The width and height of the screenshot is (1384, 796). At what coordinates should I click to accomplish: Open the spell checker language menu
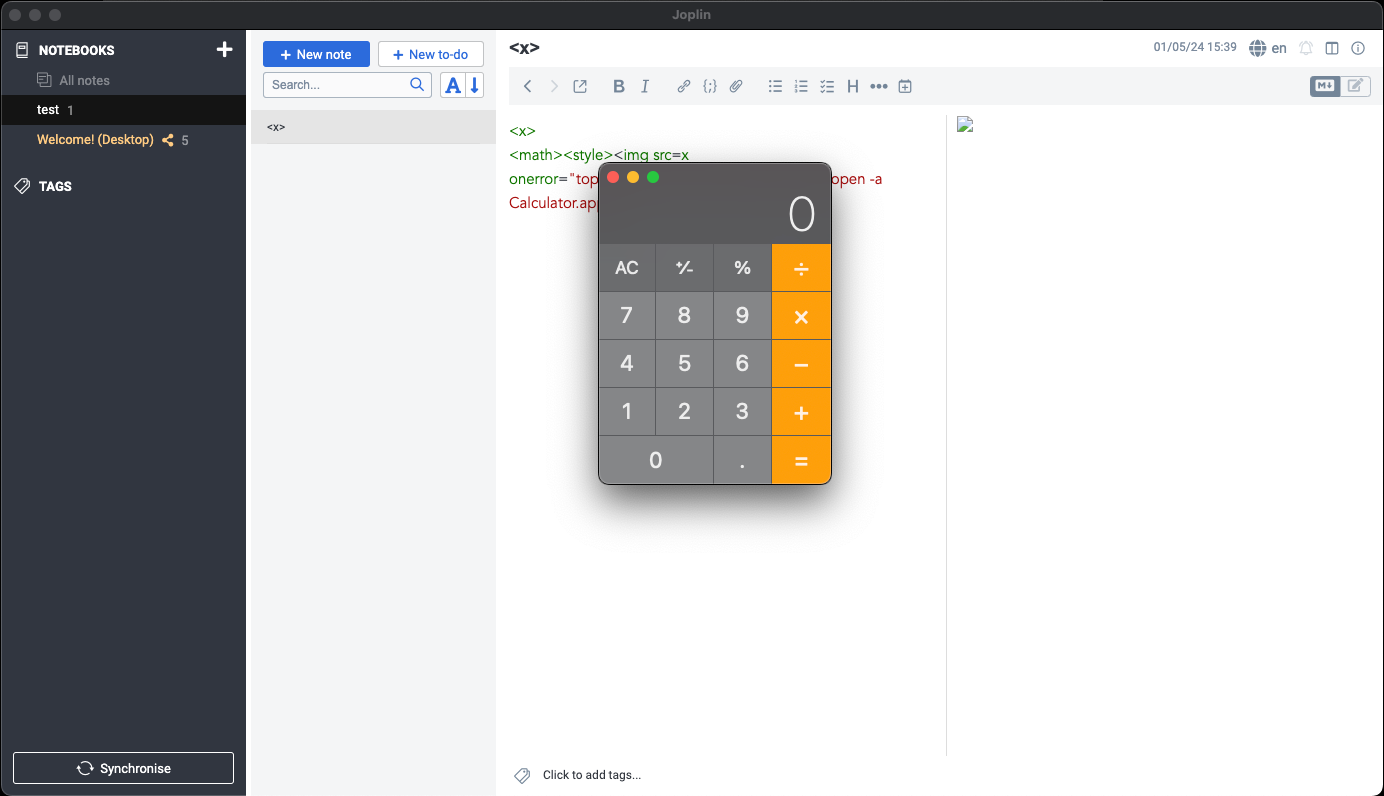(x=1268, y=48)
